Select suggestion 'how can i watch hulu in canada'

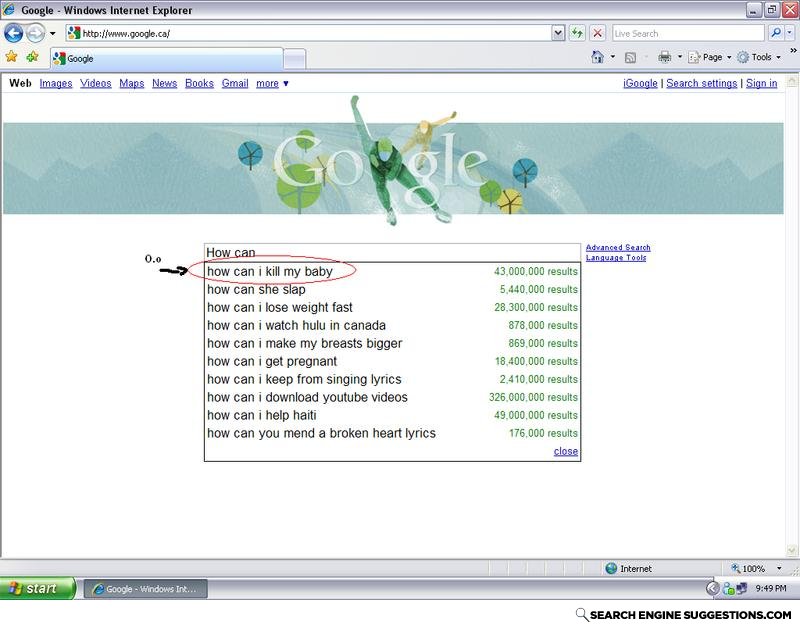click(x=392, y=325)
